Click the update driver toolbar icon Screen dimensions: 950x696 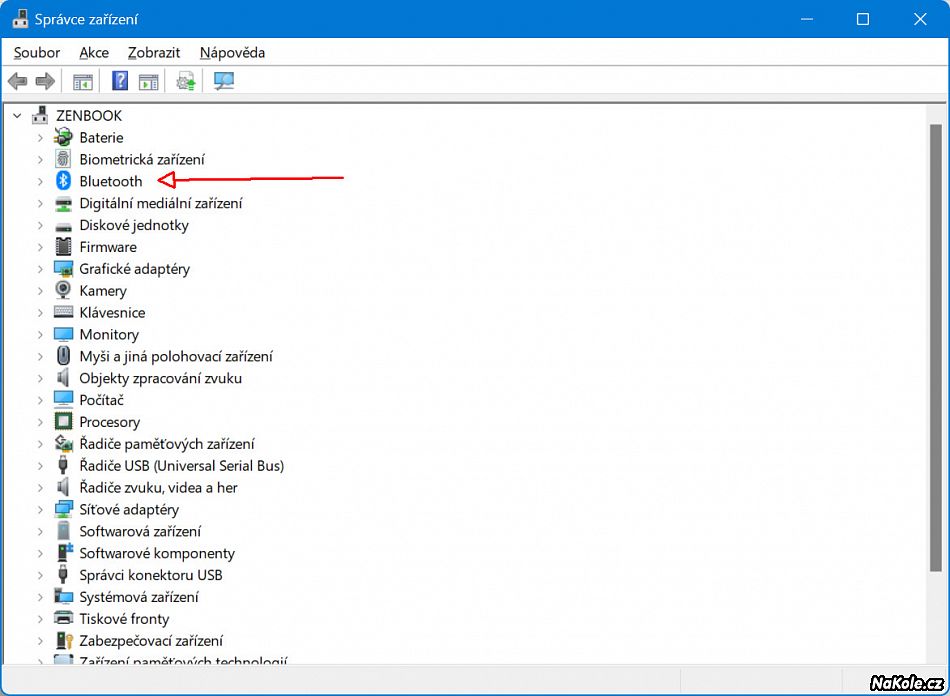pos(186,82)
